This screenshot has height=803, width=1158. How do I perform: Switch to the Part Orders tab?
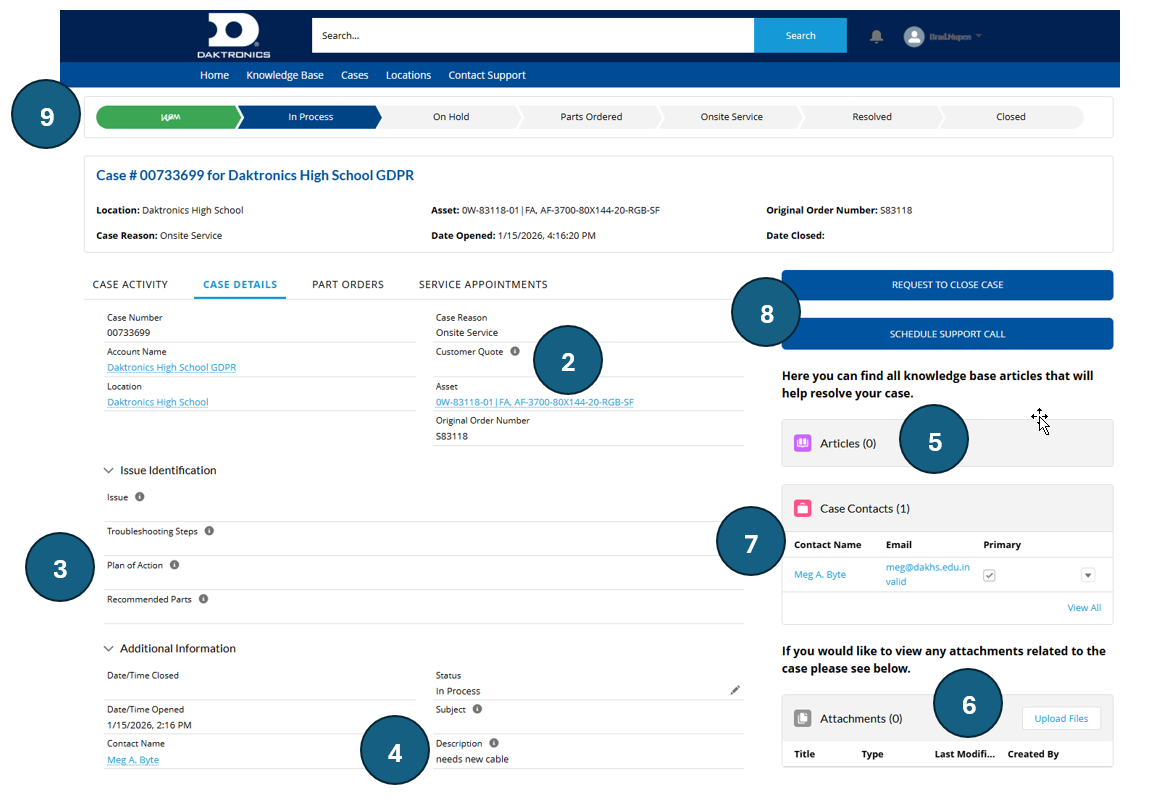(348, 284)
